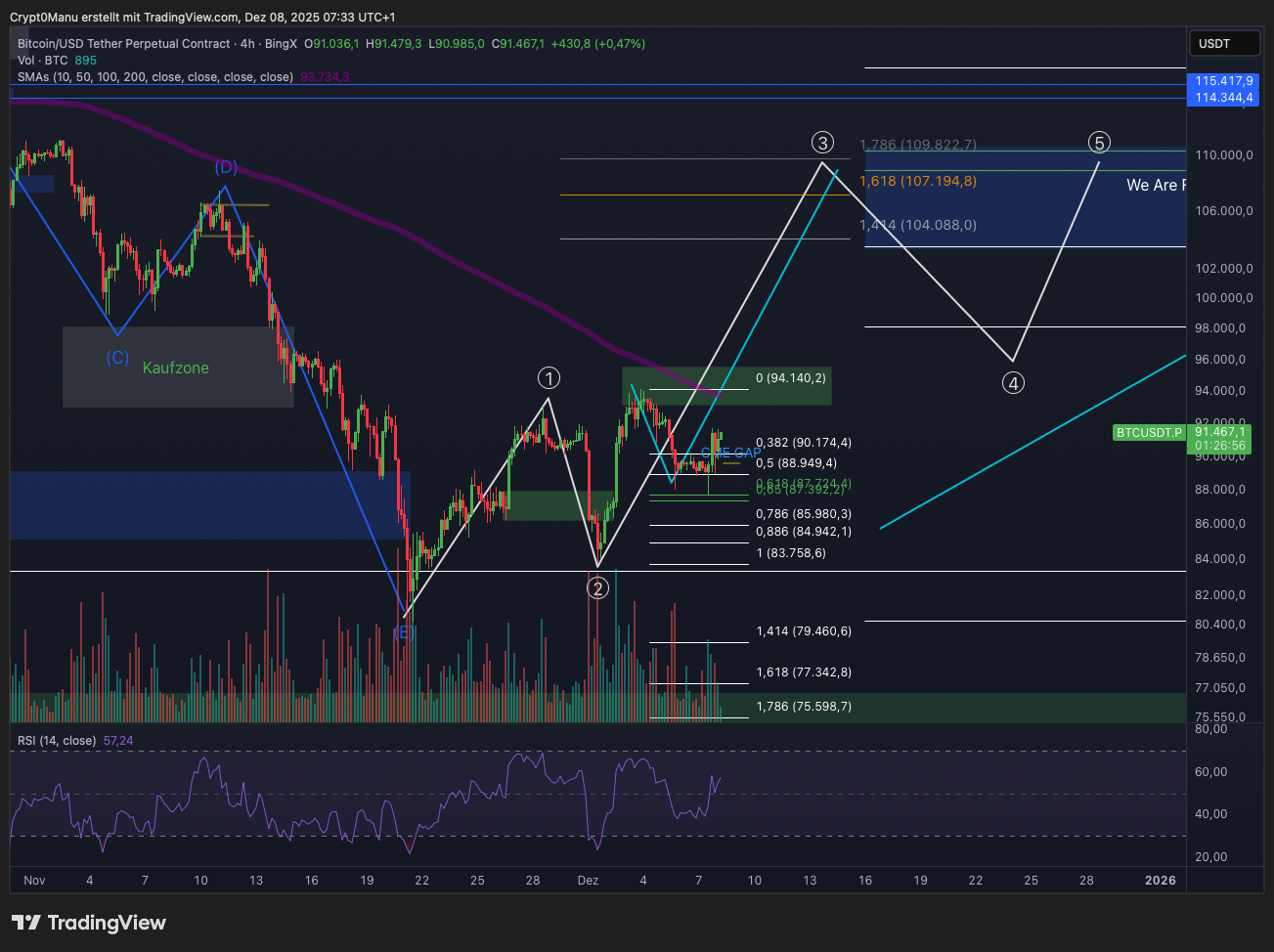This screenshot has height=952, width=1274.
Task: Select the circled wave 5 marker
Action: pyautogui.click(x=1099, y=143)
